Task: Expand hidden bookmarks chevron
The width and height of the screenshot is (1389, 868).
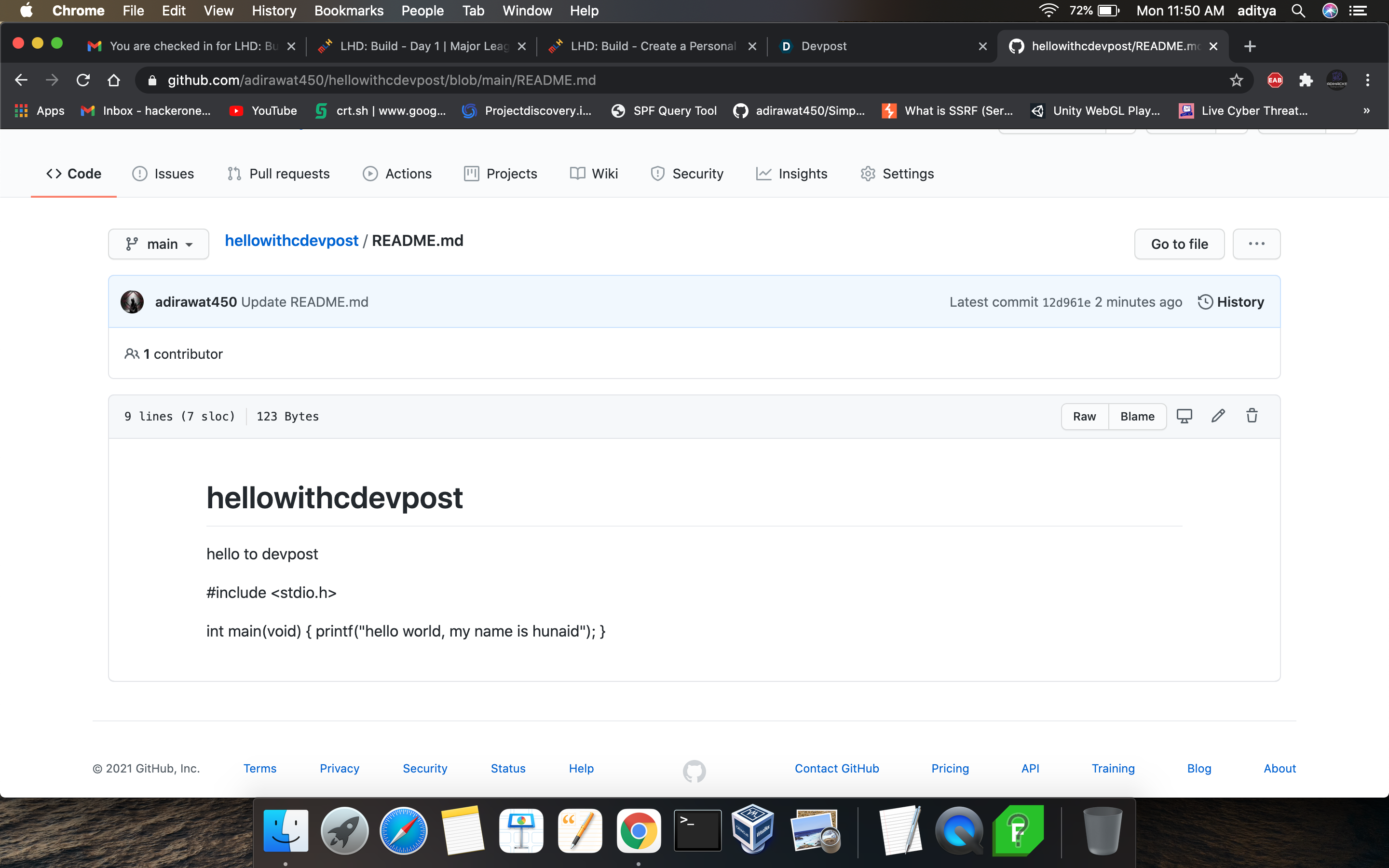Action: pos(1366,111)
